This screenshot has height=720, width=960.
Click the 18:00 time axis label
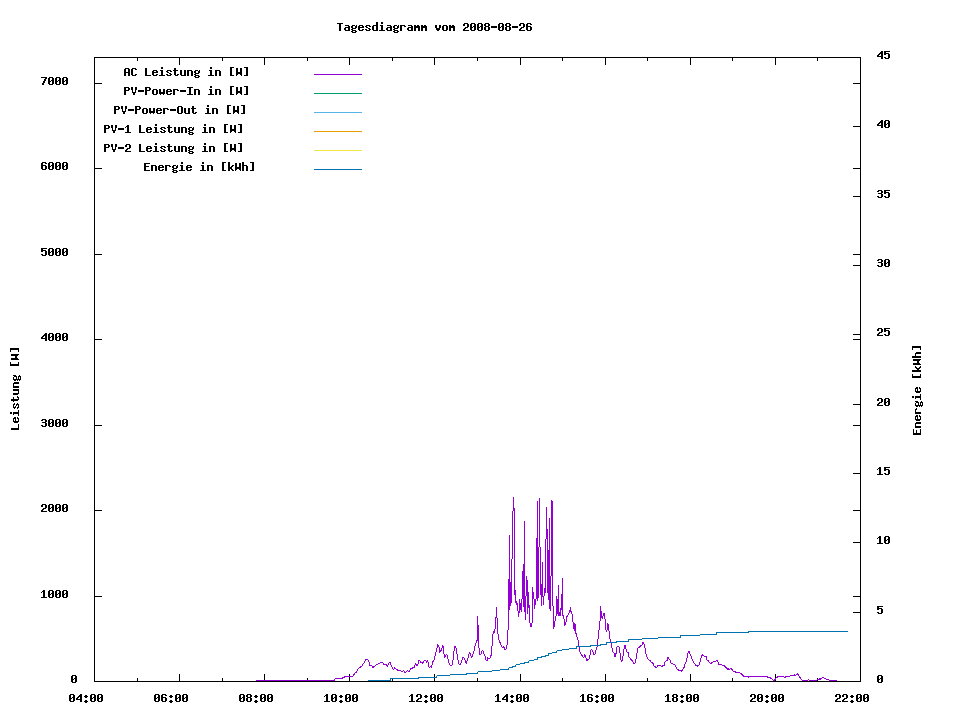click(x=683, y=698)
